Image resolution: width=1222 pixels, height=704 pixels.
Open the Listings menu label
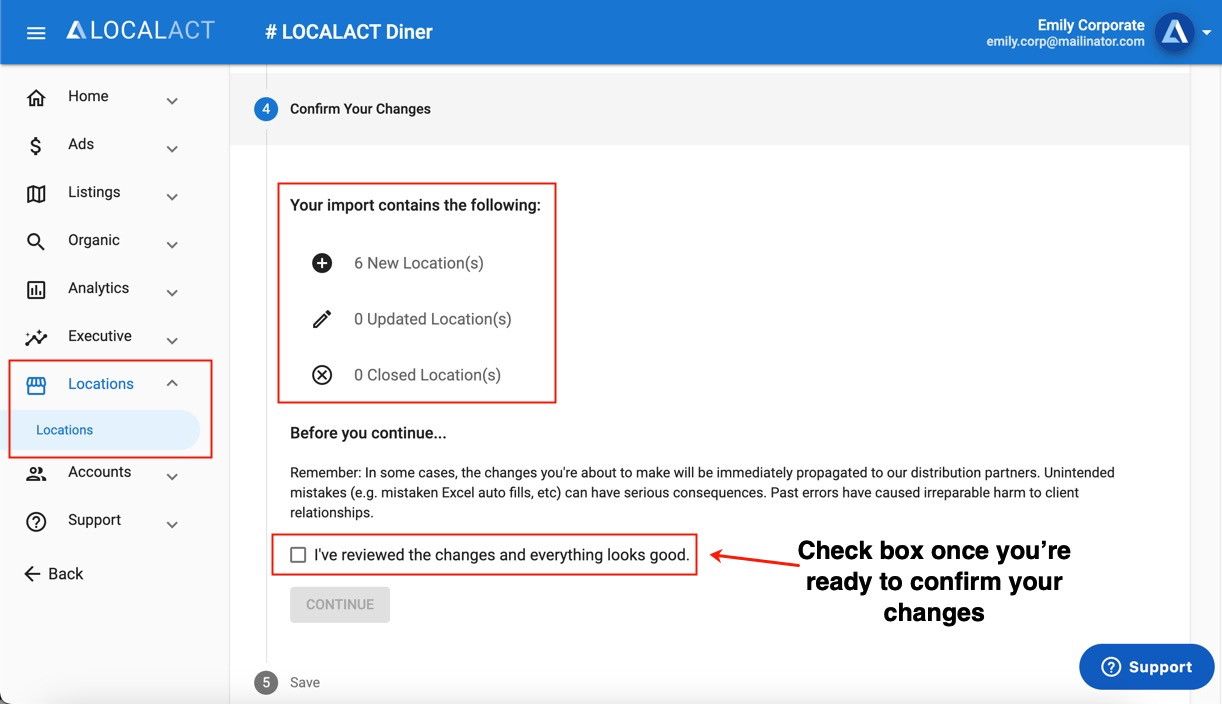click(94, 192)
